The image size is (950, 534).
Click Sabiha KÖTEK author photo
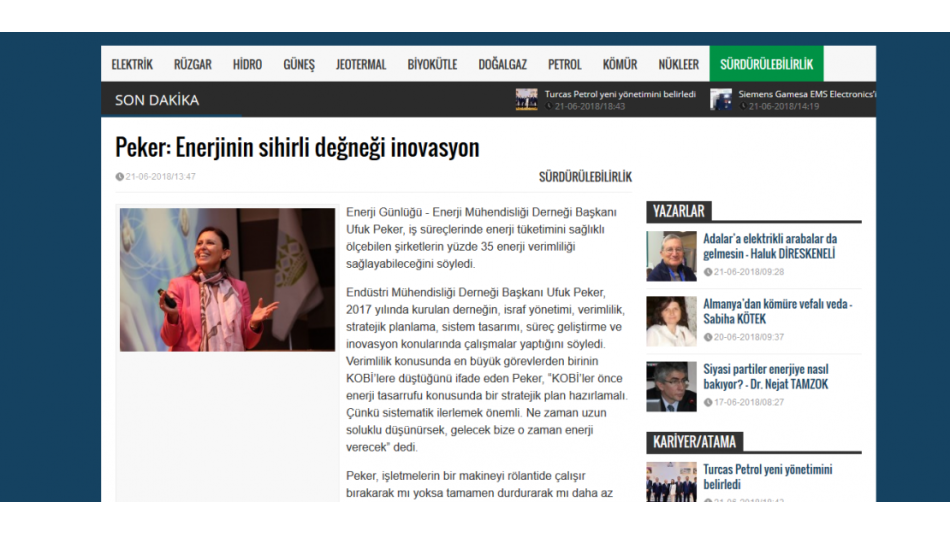(671, 321)
